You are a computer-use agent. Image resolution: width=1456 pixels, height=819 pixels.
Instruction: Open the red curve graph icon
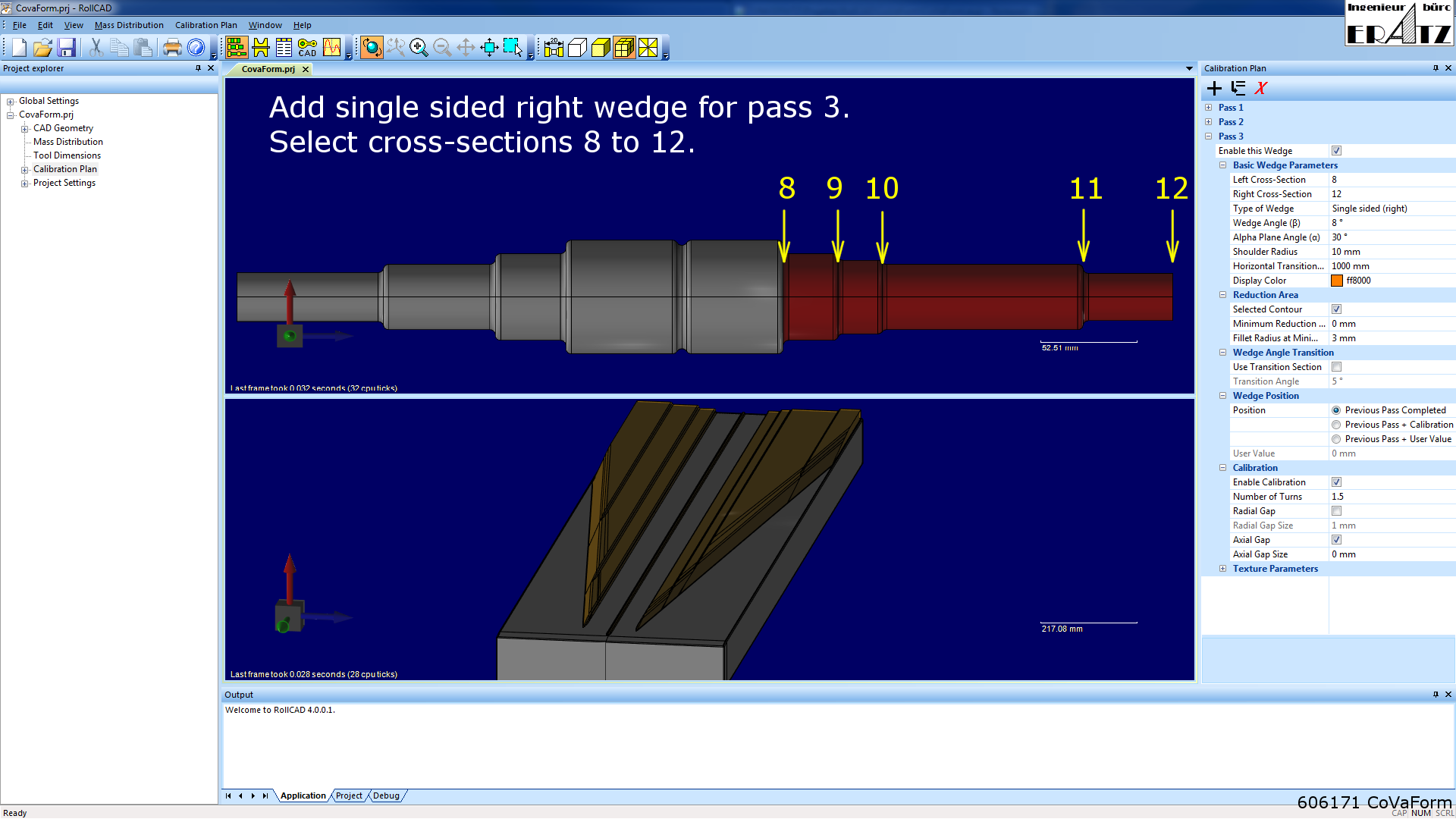coord(332,48)
